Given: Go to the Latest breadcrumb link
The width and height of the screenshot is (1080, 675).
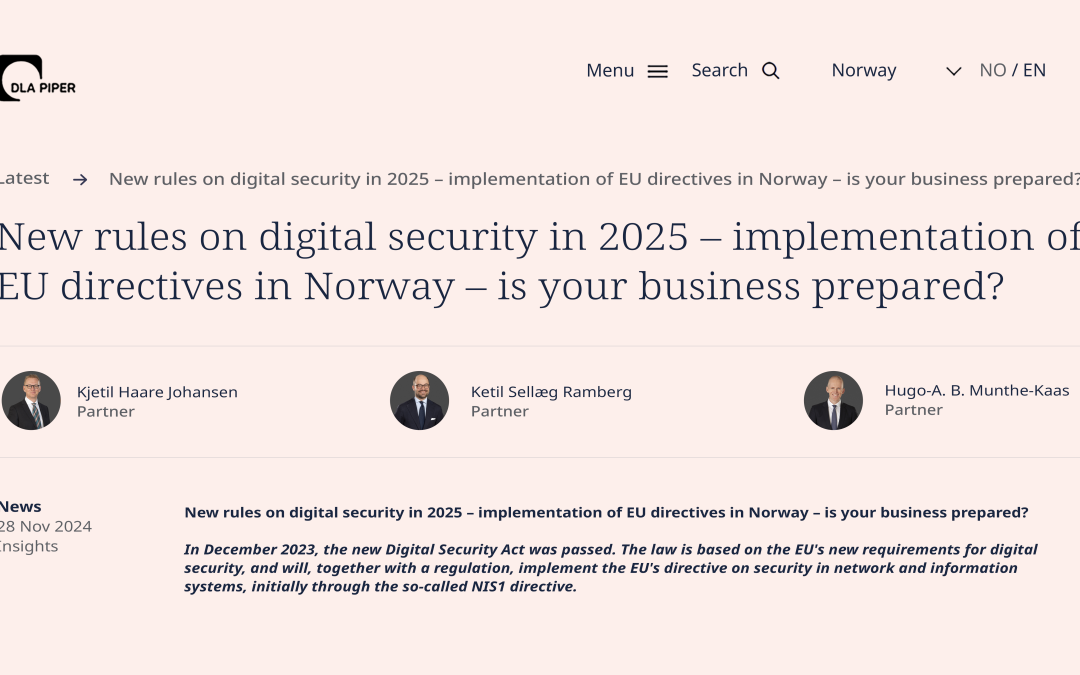Looking at the screenshot, I should coord(24,178).
